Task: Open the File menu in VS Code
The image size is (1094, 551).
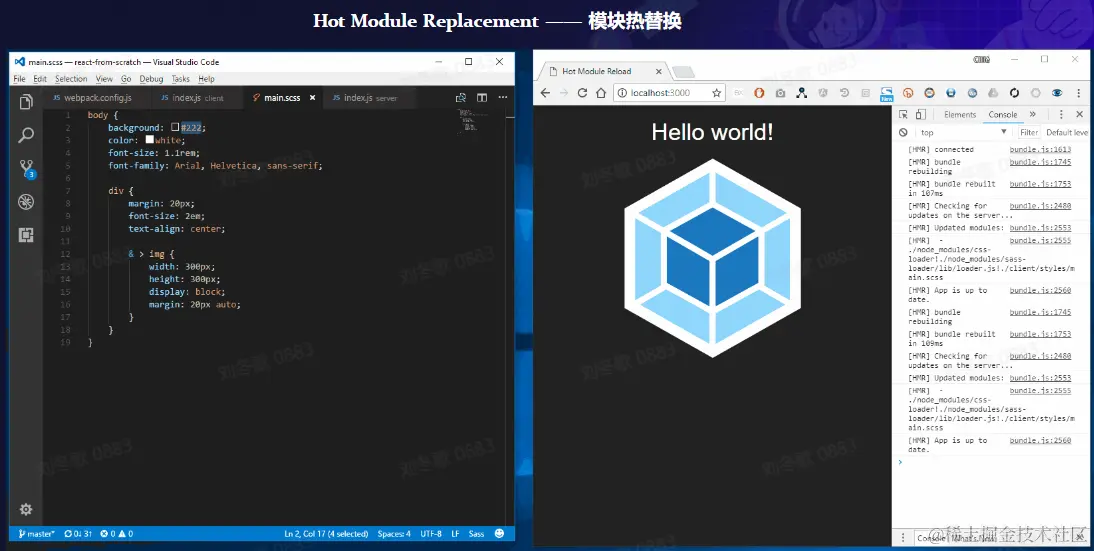Action: coord(20,79)
